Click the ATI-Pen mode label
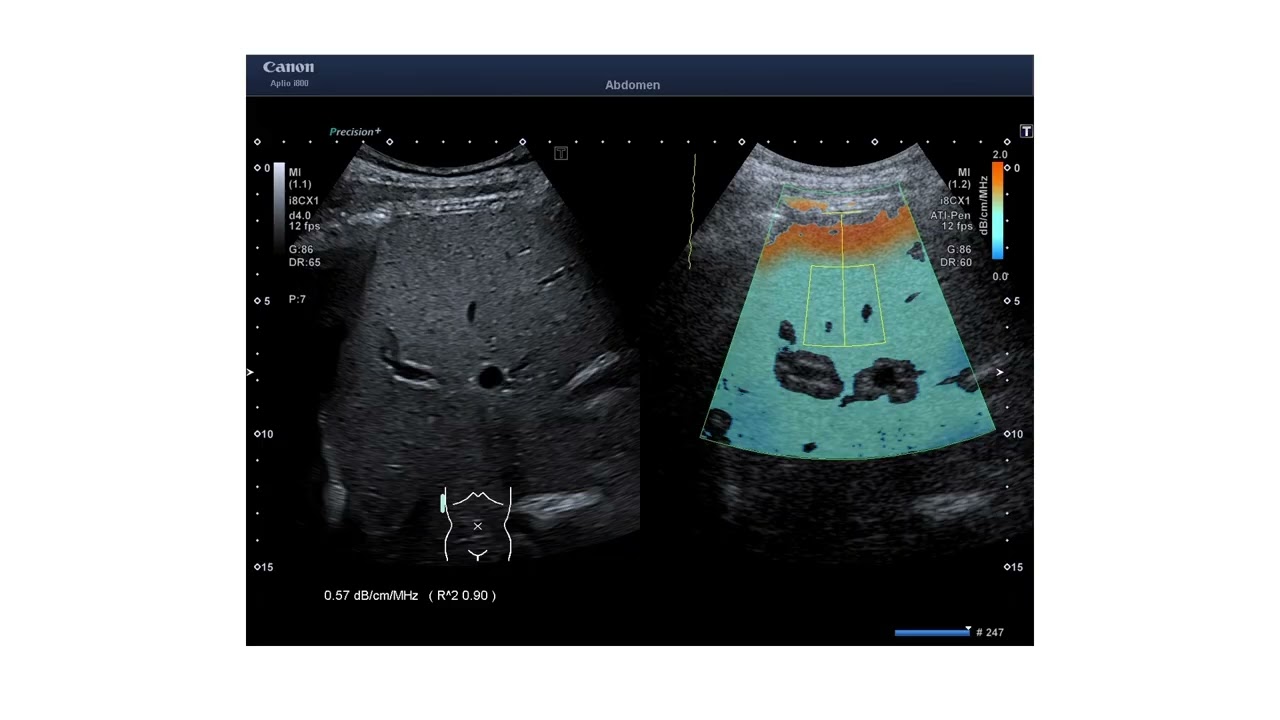The image size is (1280, 720). click(951, 216)
